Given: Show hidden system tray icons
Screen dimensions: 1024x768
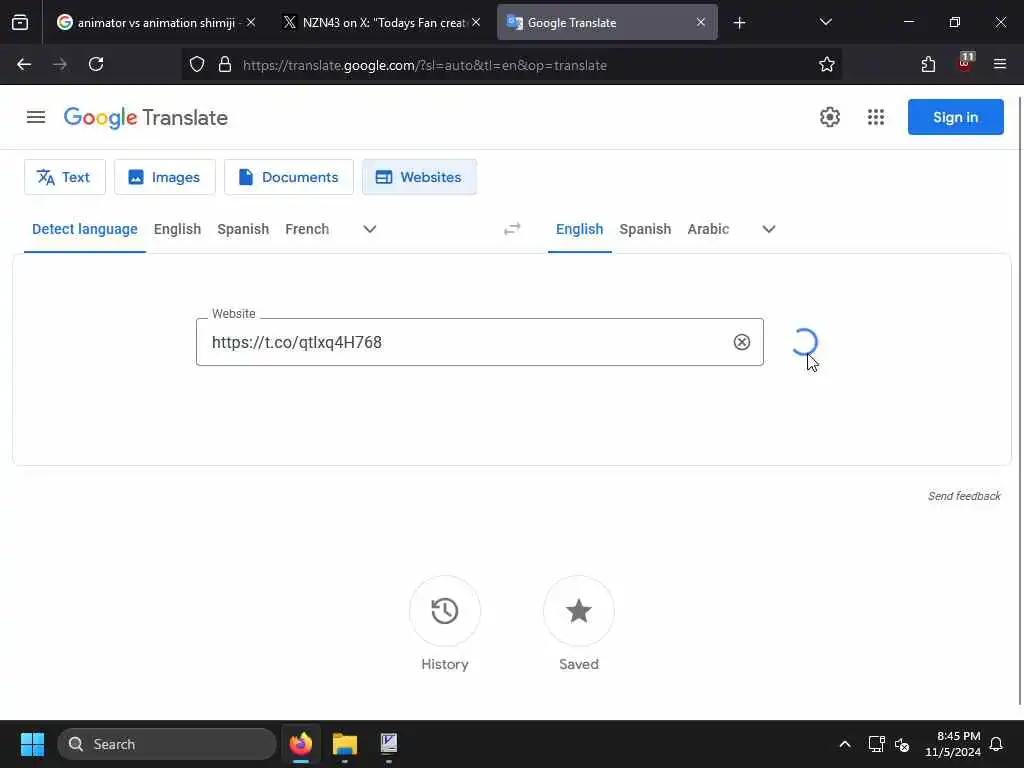Looking at the screenshot, I should pos(844,744).
